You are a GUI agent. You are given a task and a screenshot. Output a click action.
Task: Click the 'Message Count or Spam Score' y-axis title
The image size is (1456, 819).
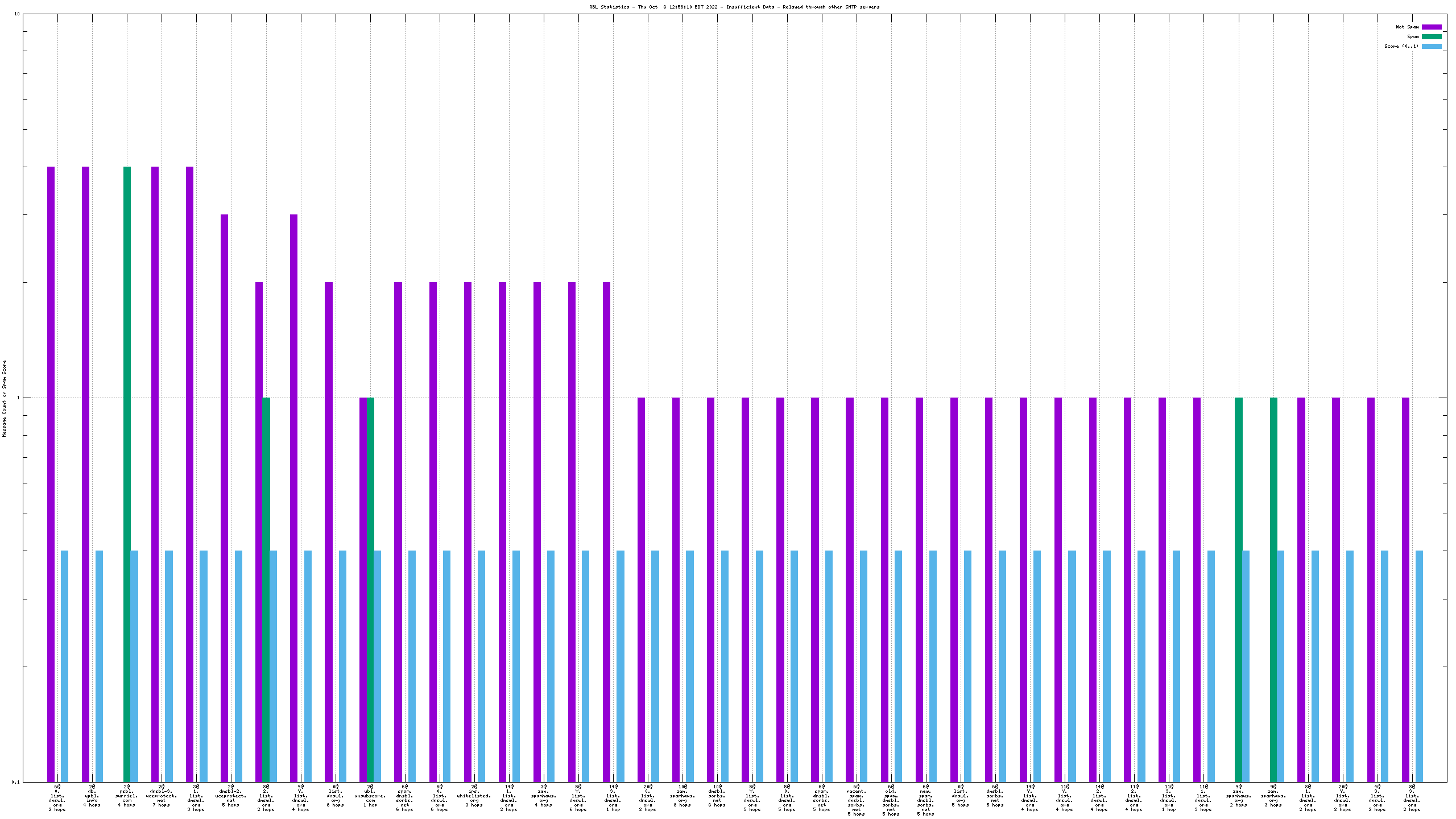tap(4, 398)
